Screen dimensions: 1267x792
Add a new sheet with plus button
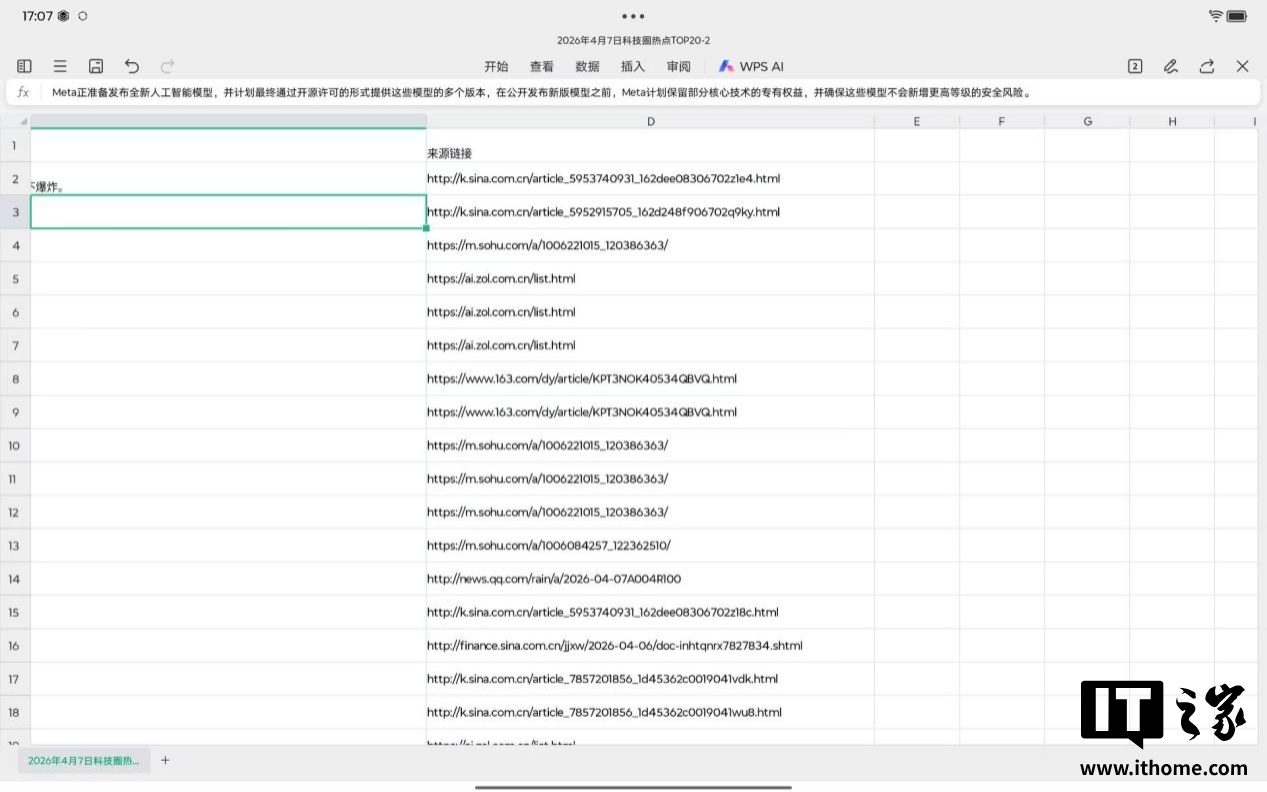tap(165, 760)
